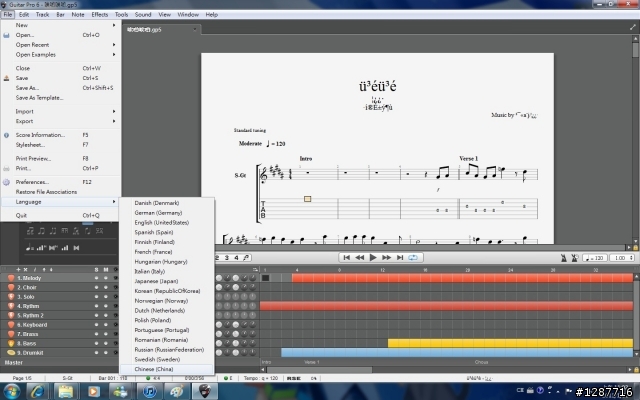Viewport: 640px width, 400px height.
Task: Click the Drumkit track cymbal icon
Action: coord(11,353)
